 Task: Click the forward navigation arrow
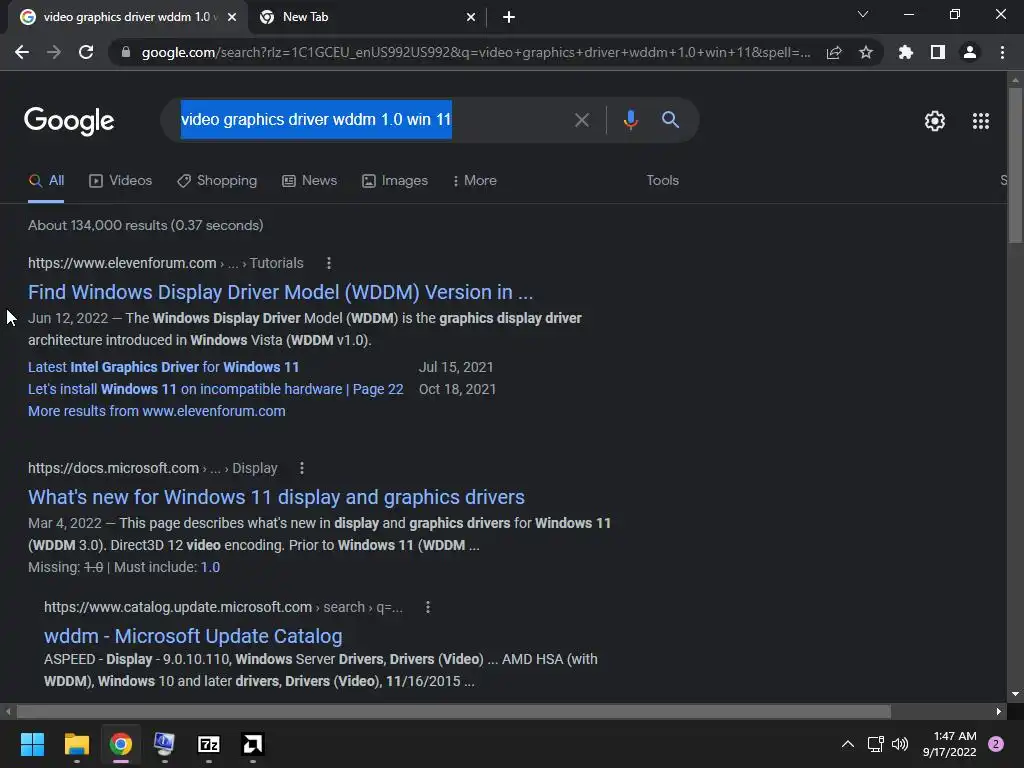tap(54, 52)
